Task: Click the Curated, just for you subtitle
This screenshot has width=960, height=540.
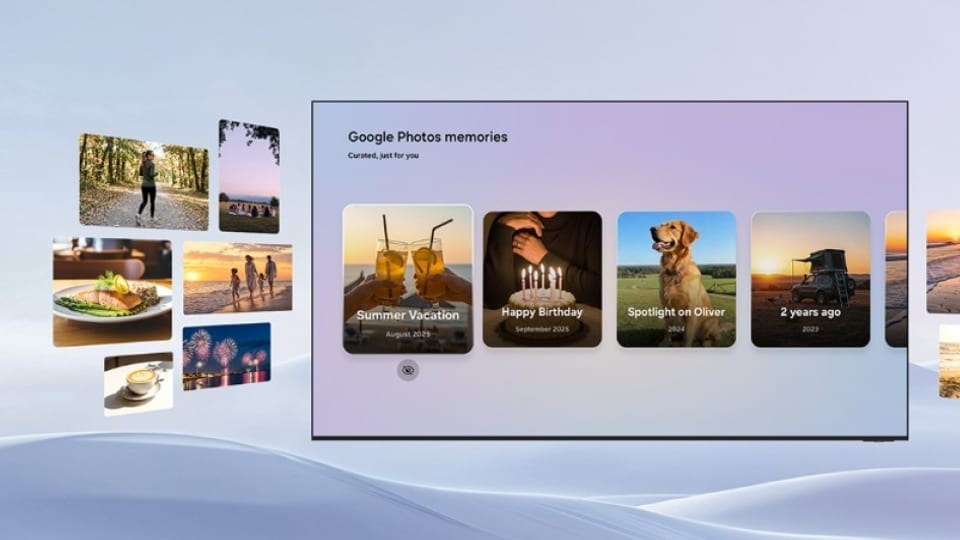Action: point(383,156)
